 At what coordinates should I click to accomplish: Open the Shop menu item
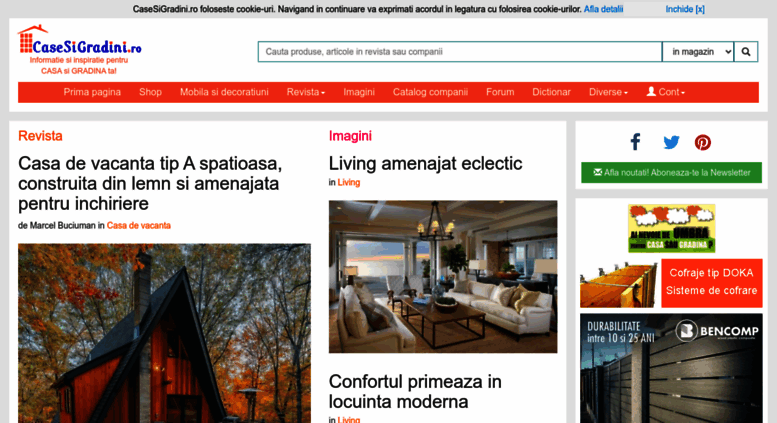click(x=150, y=92)
